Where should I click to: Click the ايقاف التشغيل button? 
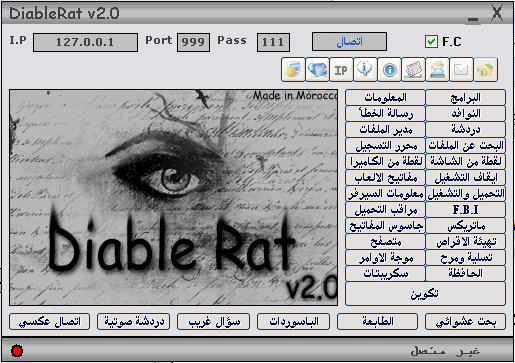(466, 177)
